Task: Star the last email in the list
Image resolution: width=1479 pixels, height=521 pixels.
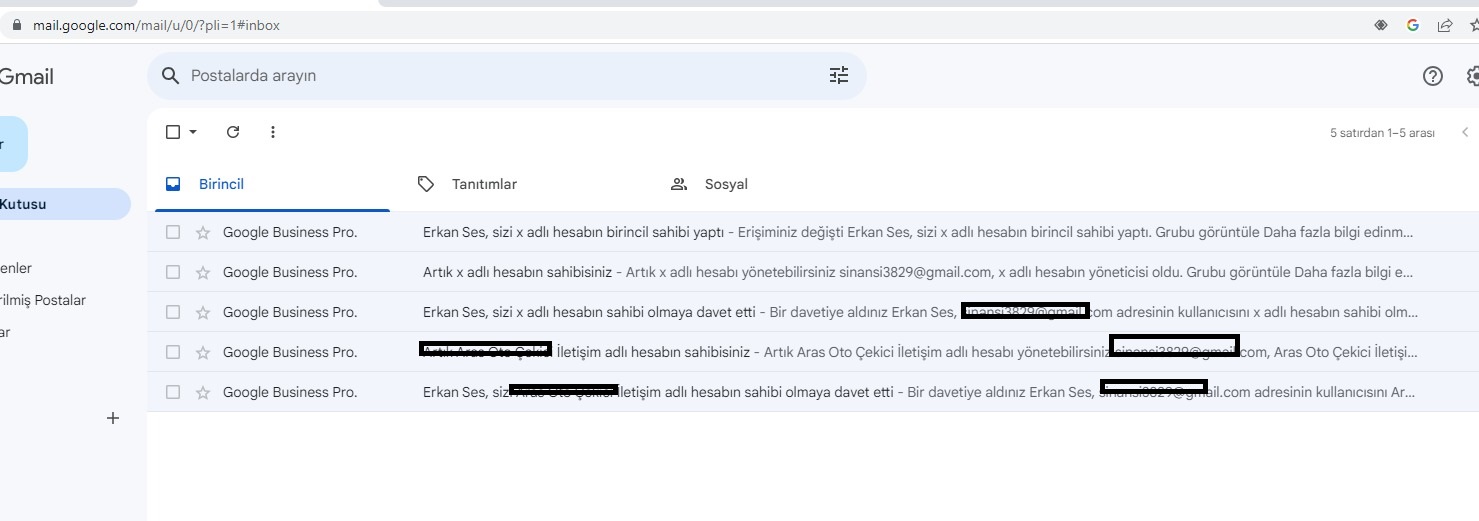Action: [203, 392]
